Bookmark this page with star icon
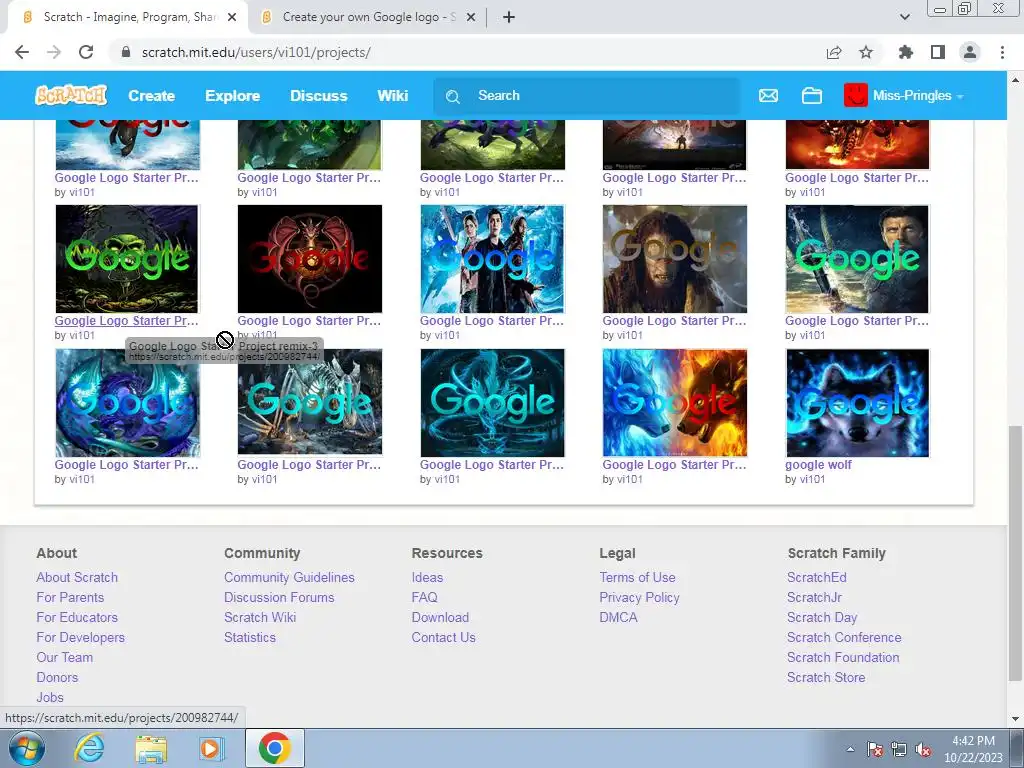The height and width of the screenshot is (768, 1024). click(x=866, y=52)
